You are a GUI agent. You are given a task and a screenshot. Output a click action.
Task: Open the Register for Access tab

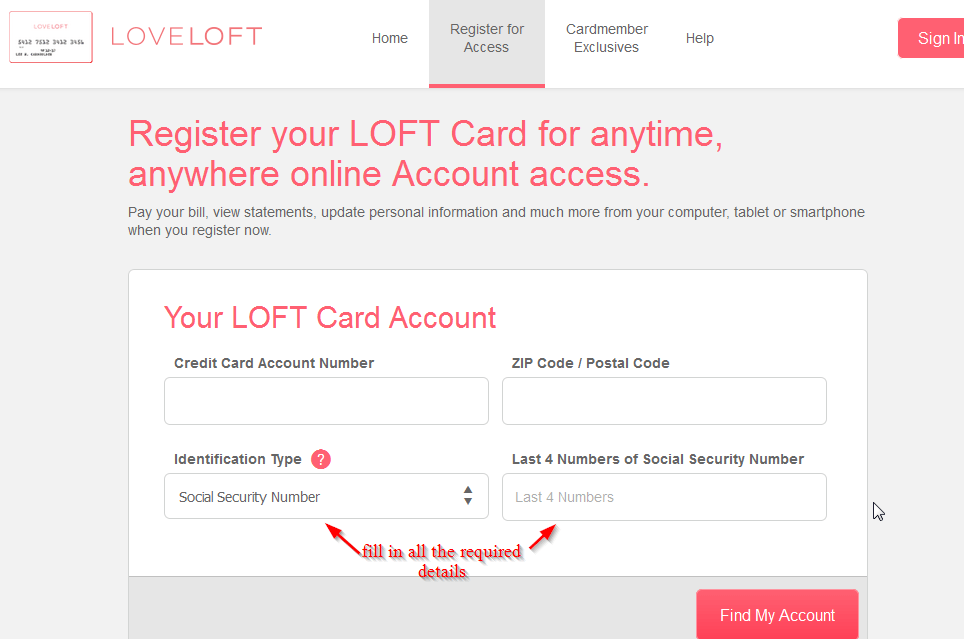(x=487, y=38)
